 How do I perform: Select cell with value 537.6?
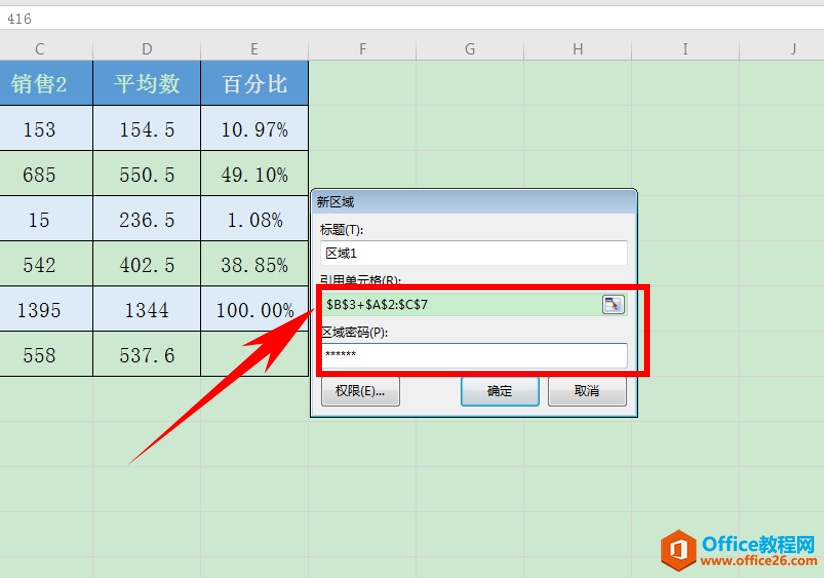(147, 355)
